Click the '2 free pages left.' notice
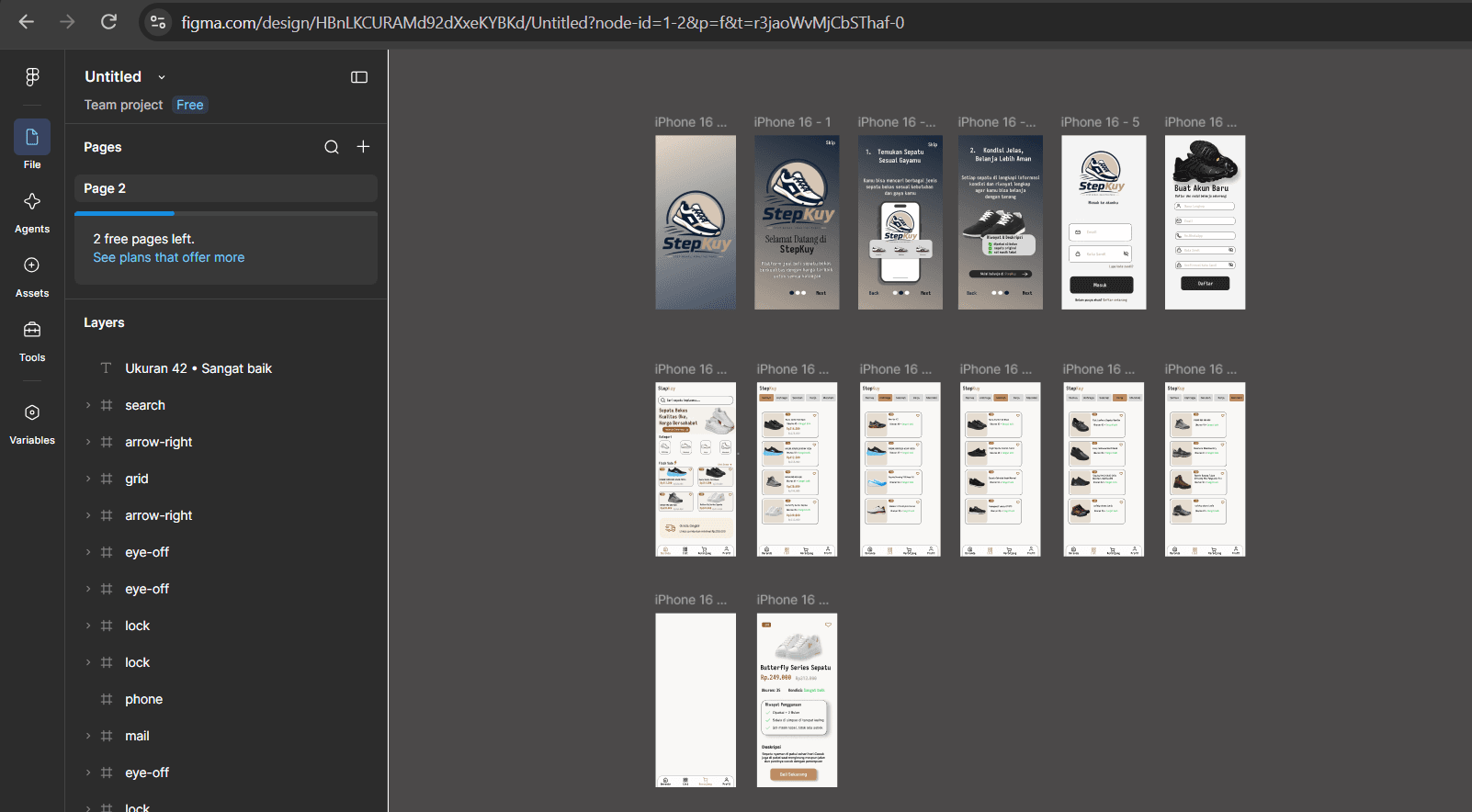The height and width of the screenshot is (812, 1472). tap(144, 239)
